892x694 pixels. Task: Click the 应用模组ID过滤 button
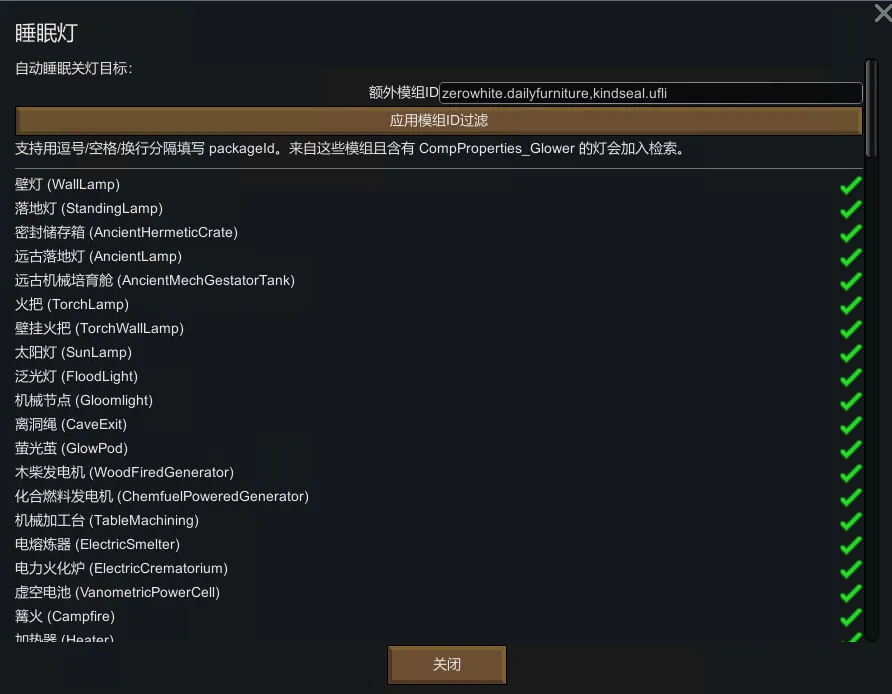(x=439, y=121)
